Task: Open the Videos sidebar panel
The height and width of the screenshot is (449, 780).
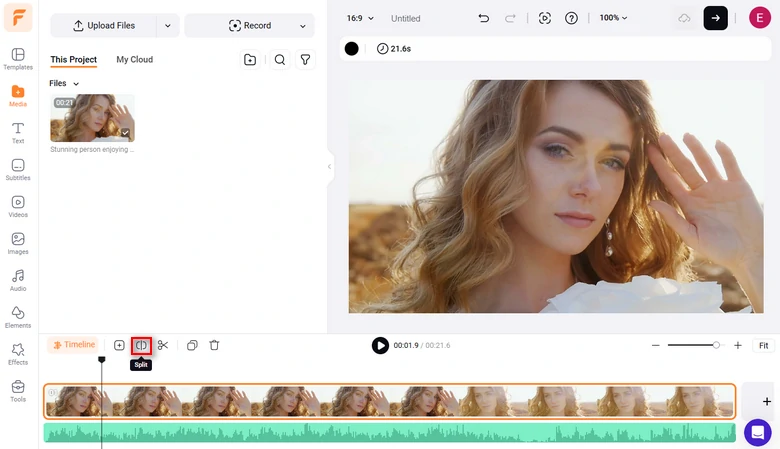Action: click(18, 207)
